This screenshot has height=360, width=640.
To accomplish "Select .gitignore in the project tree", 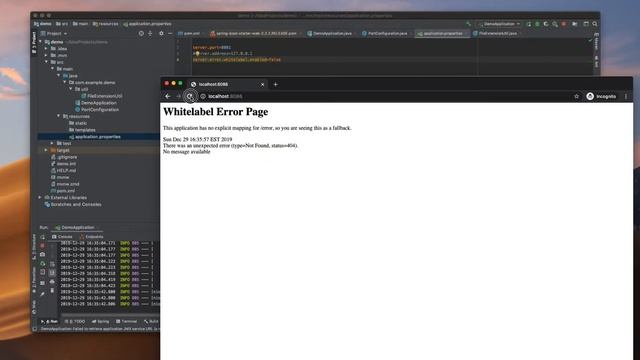I will pyautogui.click(x=67, y=157).
